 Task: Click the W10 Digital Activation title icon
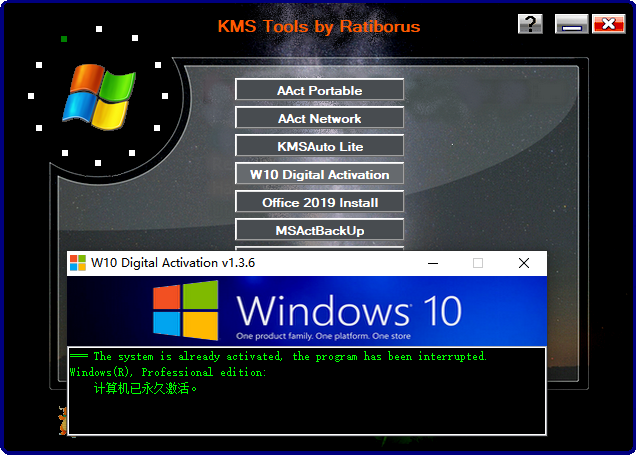[78, 263]
